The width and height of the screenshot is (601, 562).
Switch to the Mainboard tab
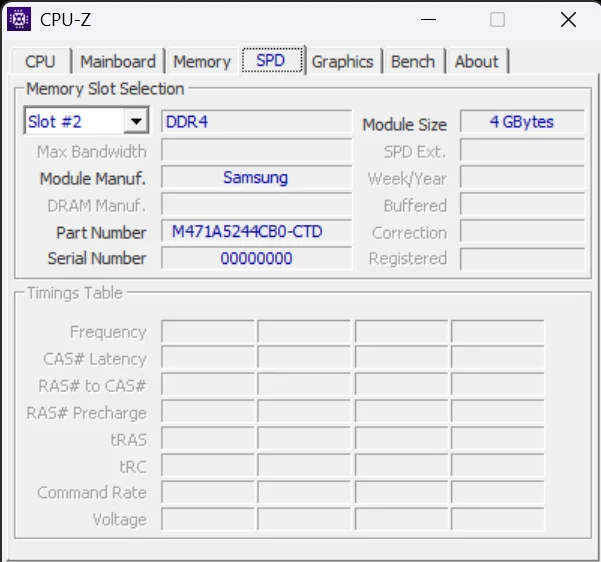[118, 61]
